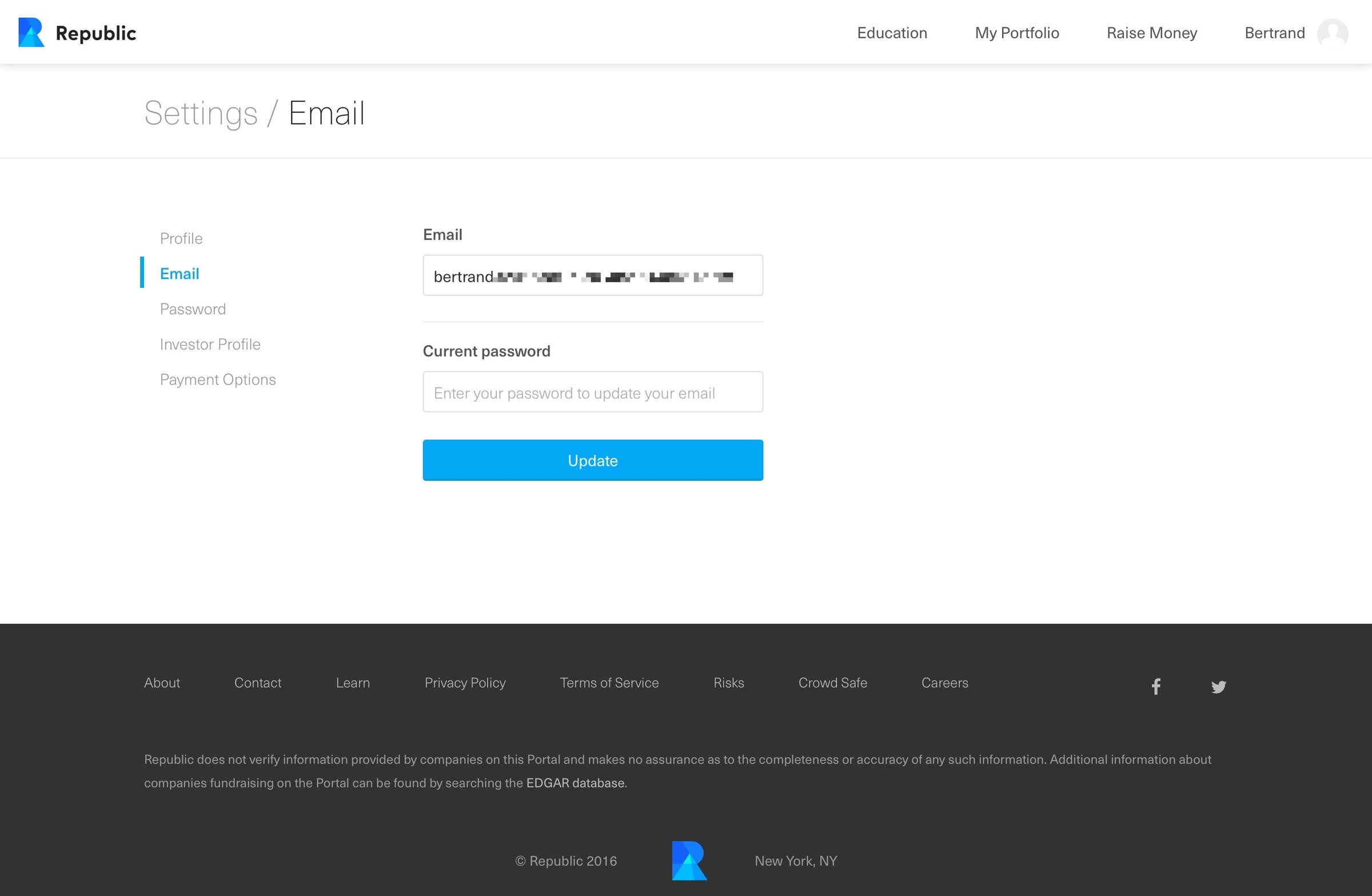Visit Republic's Twitter page icon
This screenshot has height=896, width=1372.
1218,687
